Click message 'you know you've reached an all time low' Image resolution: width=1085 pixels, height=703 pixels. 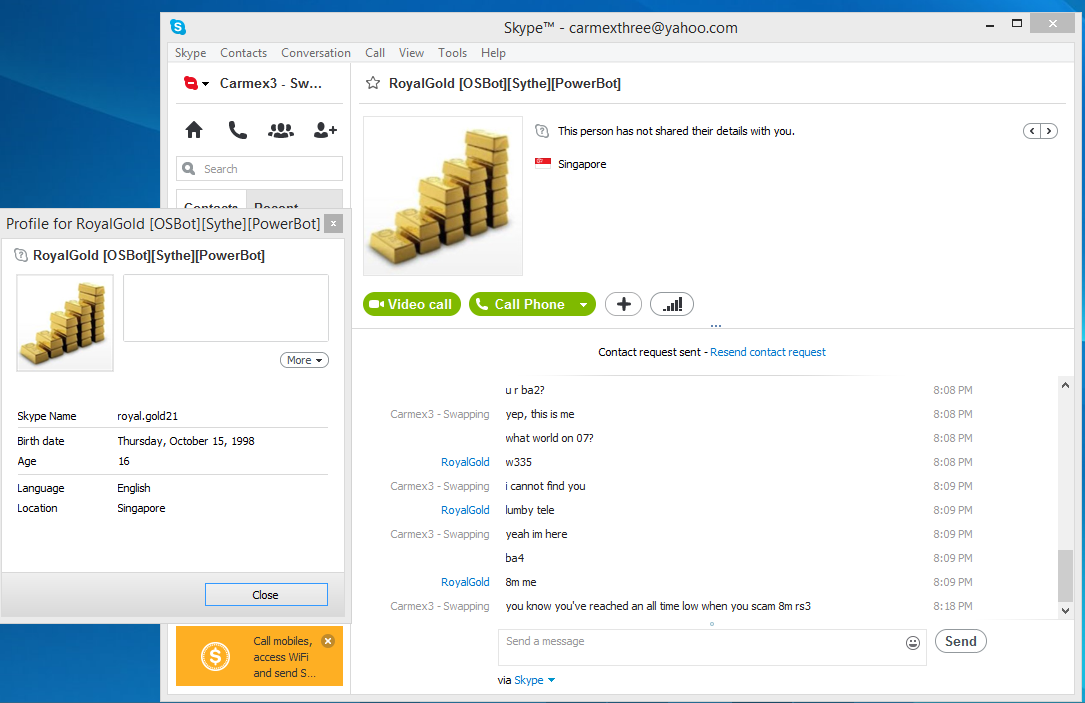click(658, 606)
